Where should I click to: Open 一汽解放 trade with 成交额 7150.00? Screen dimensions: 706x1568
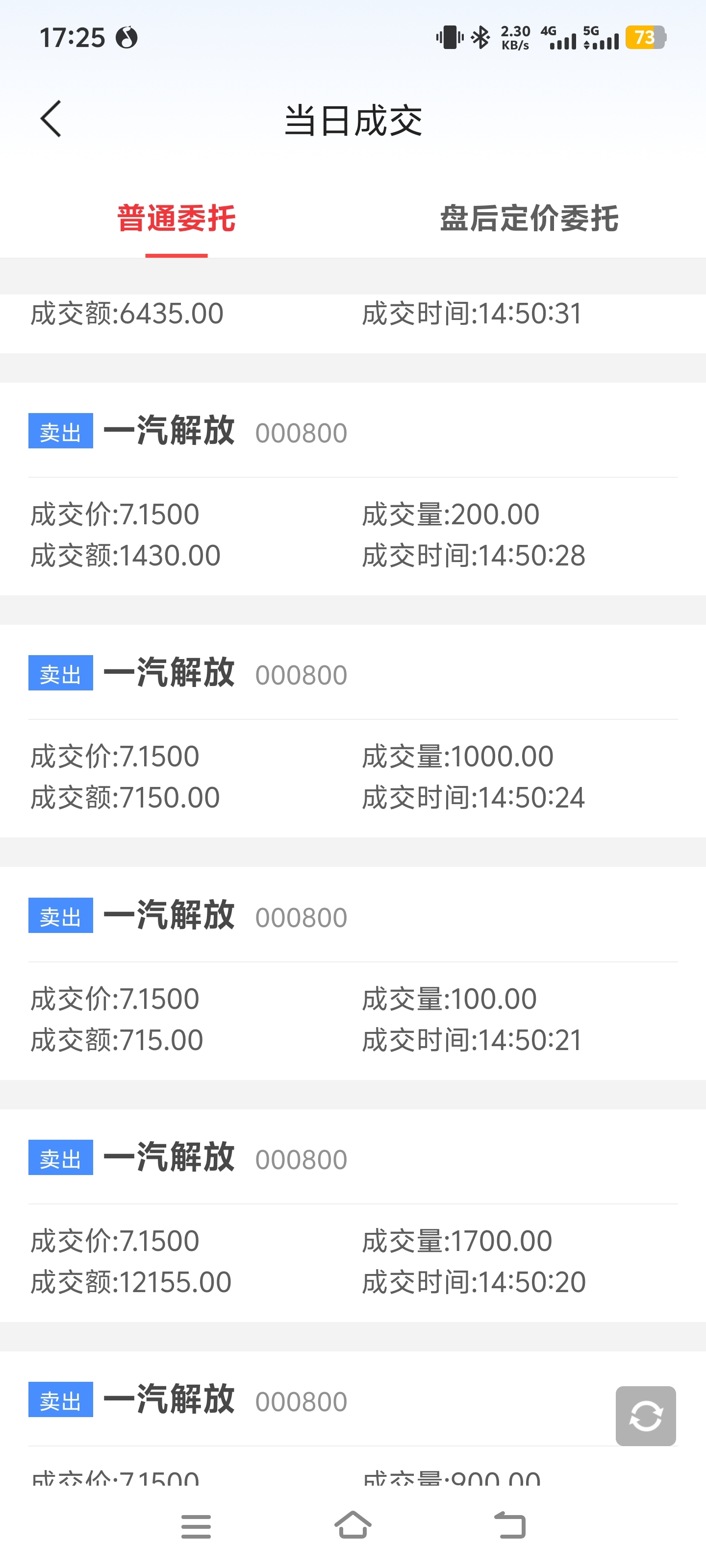click(353, 732)
